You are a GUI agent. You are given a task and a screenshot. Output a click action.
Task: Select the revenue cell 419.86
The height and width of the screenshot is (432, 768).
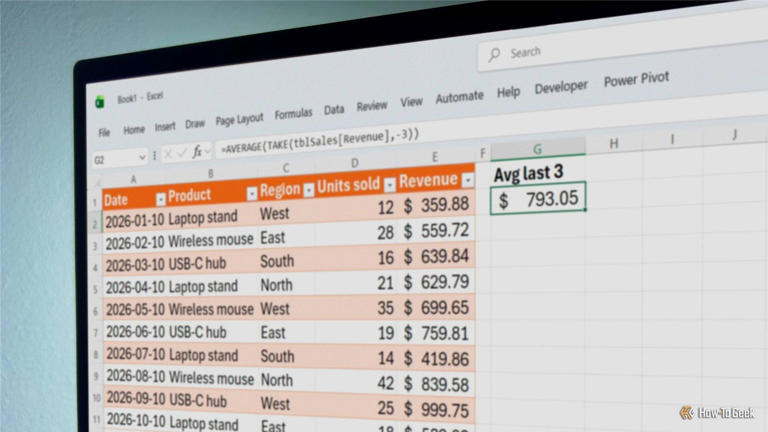point(435,359)
